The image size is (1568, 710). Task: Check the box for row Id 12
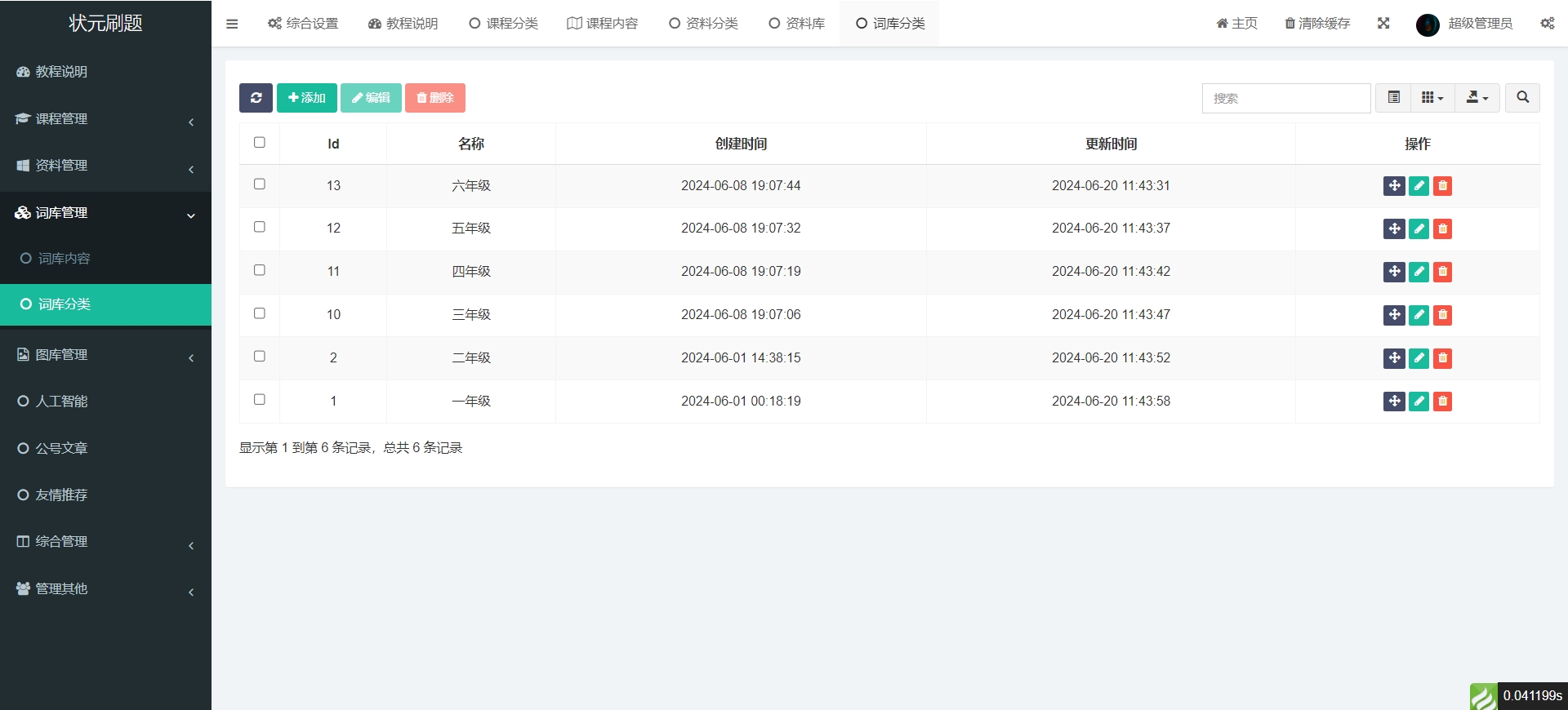pos(260,227)
